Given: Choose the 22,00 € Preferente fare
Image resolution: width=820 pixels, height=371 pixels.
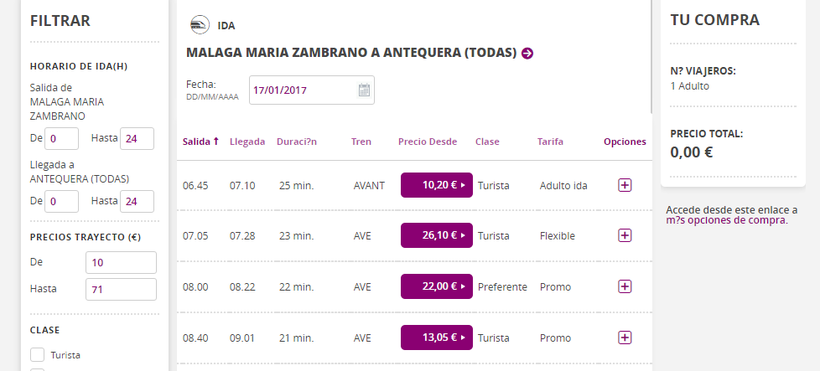Looking at the screenshot, I should pos(437,286).
